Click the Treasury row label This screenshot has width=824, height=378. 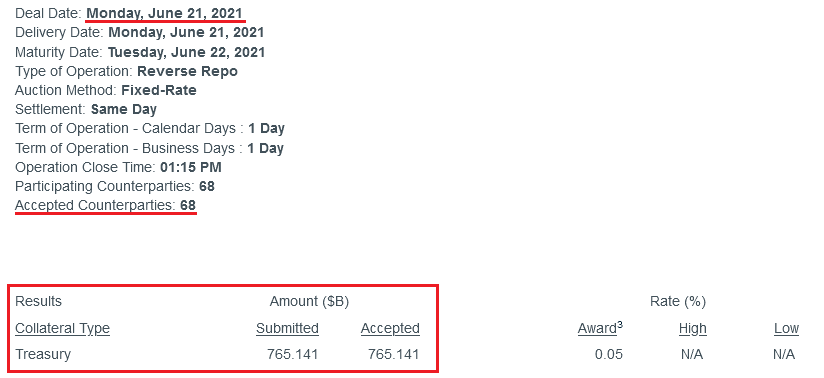[x=43, y=354]
